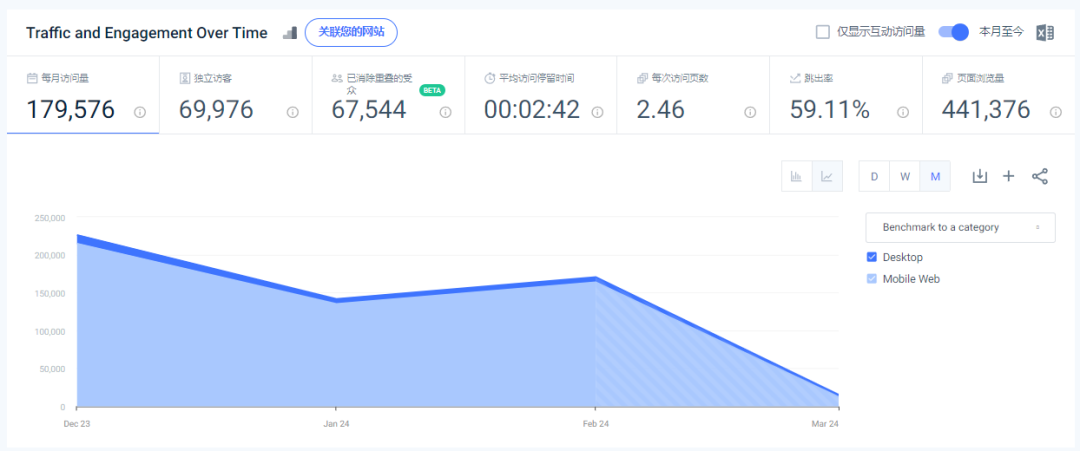Viewport: 1080px width, 451px height.
Task: Select weekly granularity W tab
Action: (904, 176)
